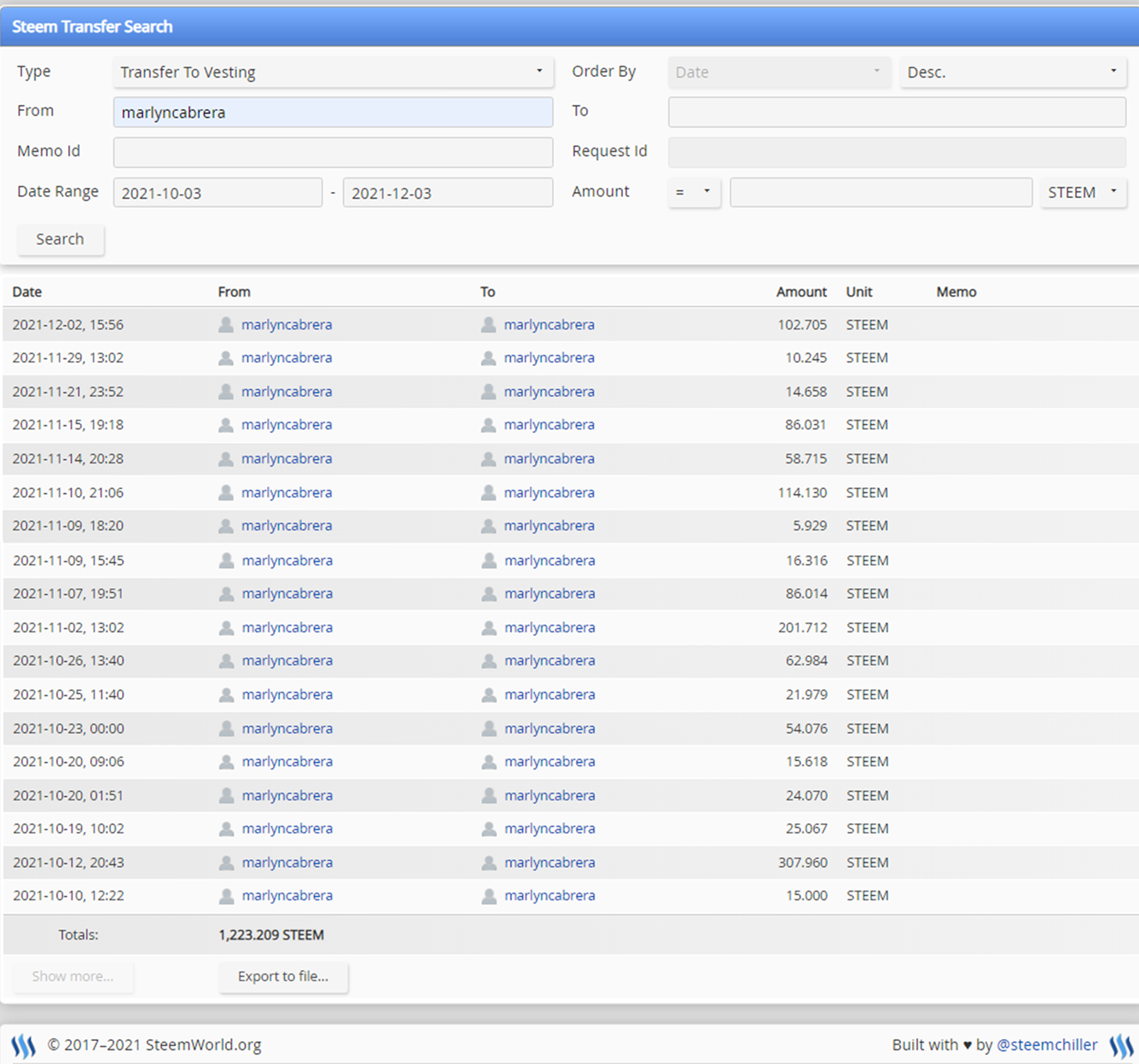Click the end date field 2021-12-03

[x=448, y=193]
